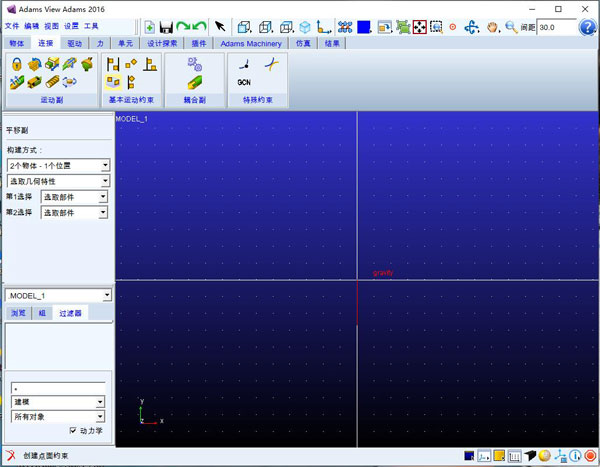This screenshot has height=467, width=600.
Task: Open the 文件 menu
Action: (x=12, y=26)
